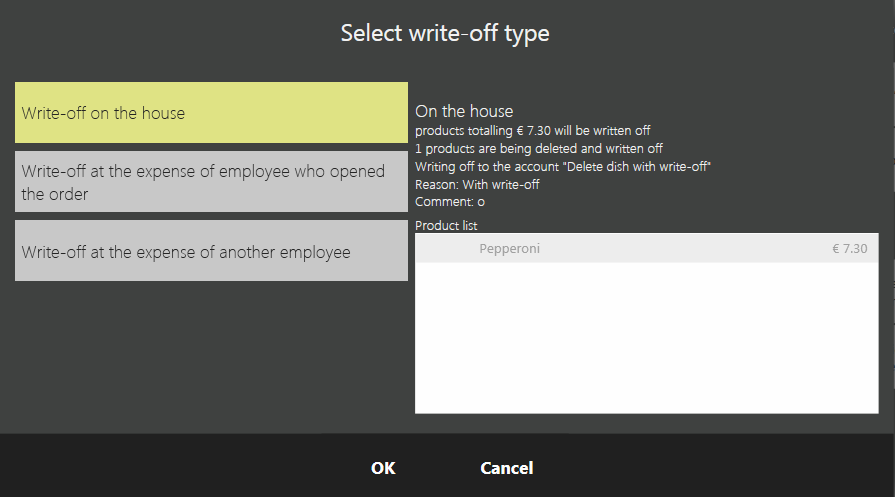This screenshot has width=895, height=497.
Task: Click the € 7.30 price in Pepperoni row
Action: 849,248
